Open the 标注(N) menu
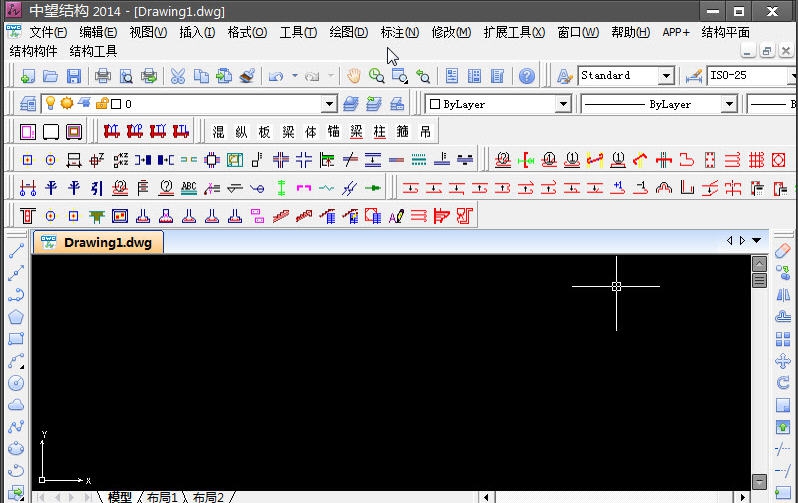 coord(400,33)
